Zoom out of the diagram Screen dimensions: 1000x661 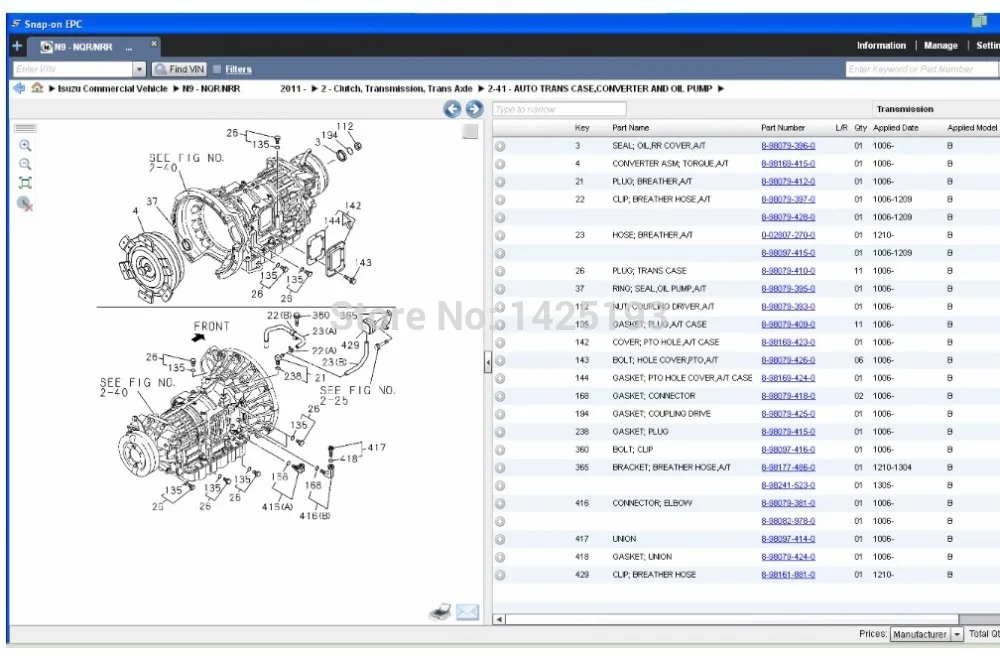click(25, 164)
